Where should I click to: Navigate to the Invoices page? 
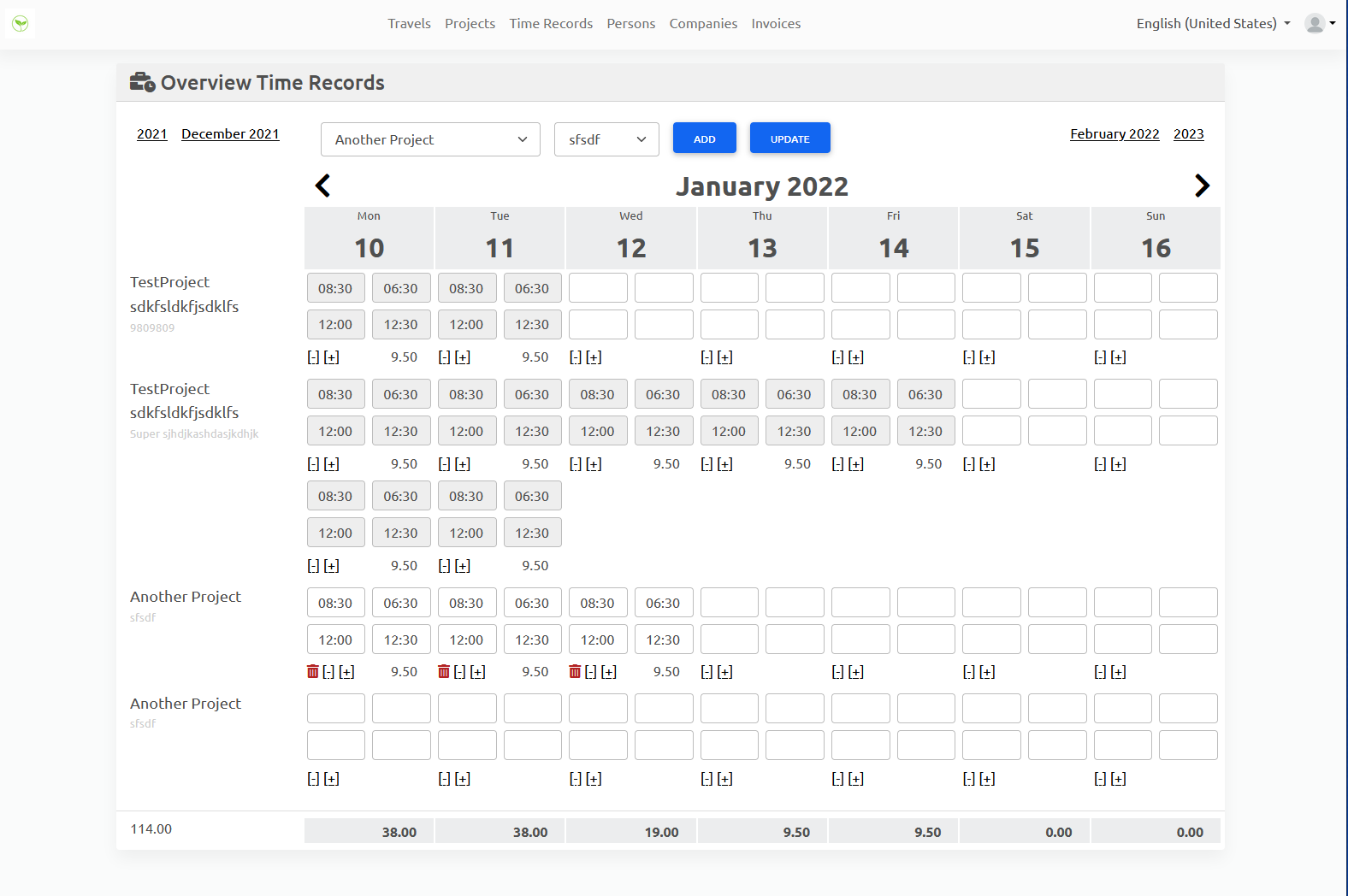(x=776, y=24)
